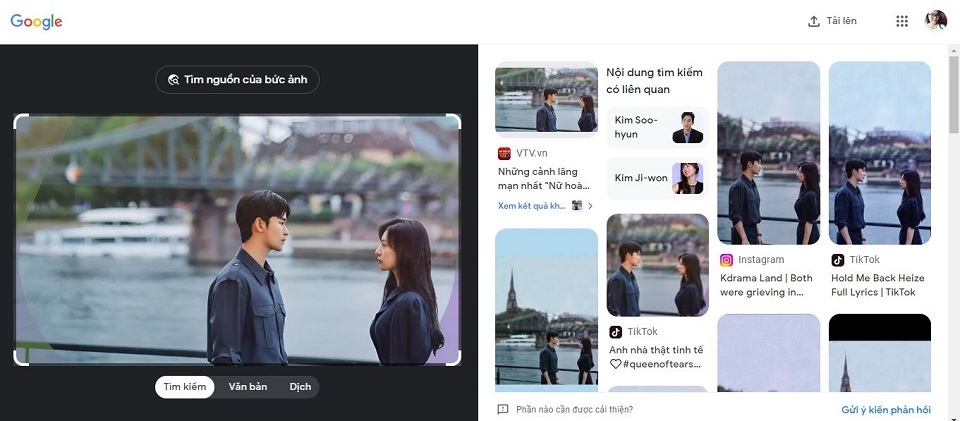Image resolution: width=960 pixels, height=421 pixels.
Task: Click Gửi ý kiến phản hồi link
Action: click(886, 409)
